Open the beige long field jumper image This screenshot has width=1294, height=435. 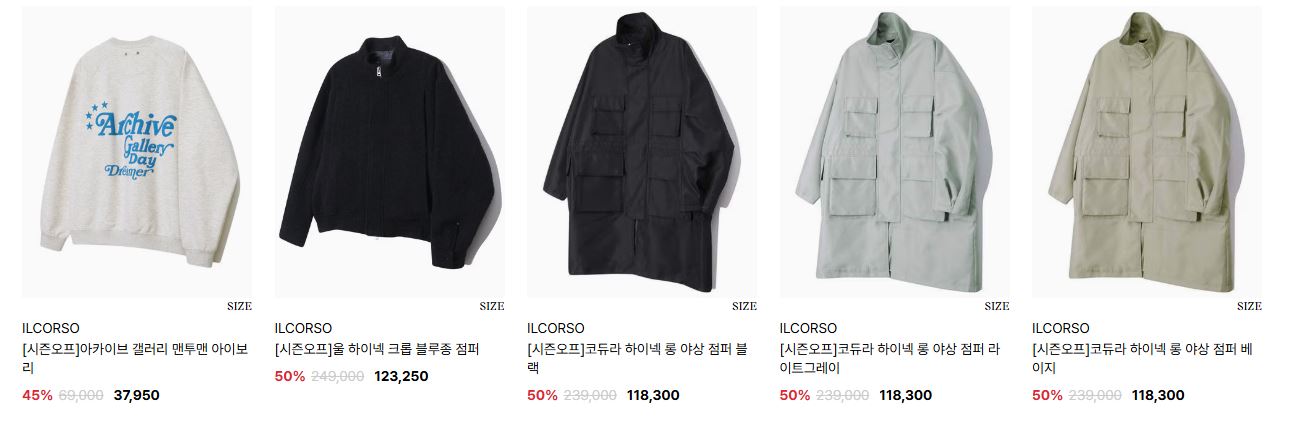1147,152
